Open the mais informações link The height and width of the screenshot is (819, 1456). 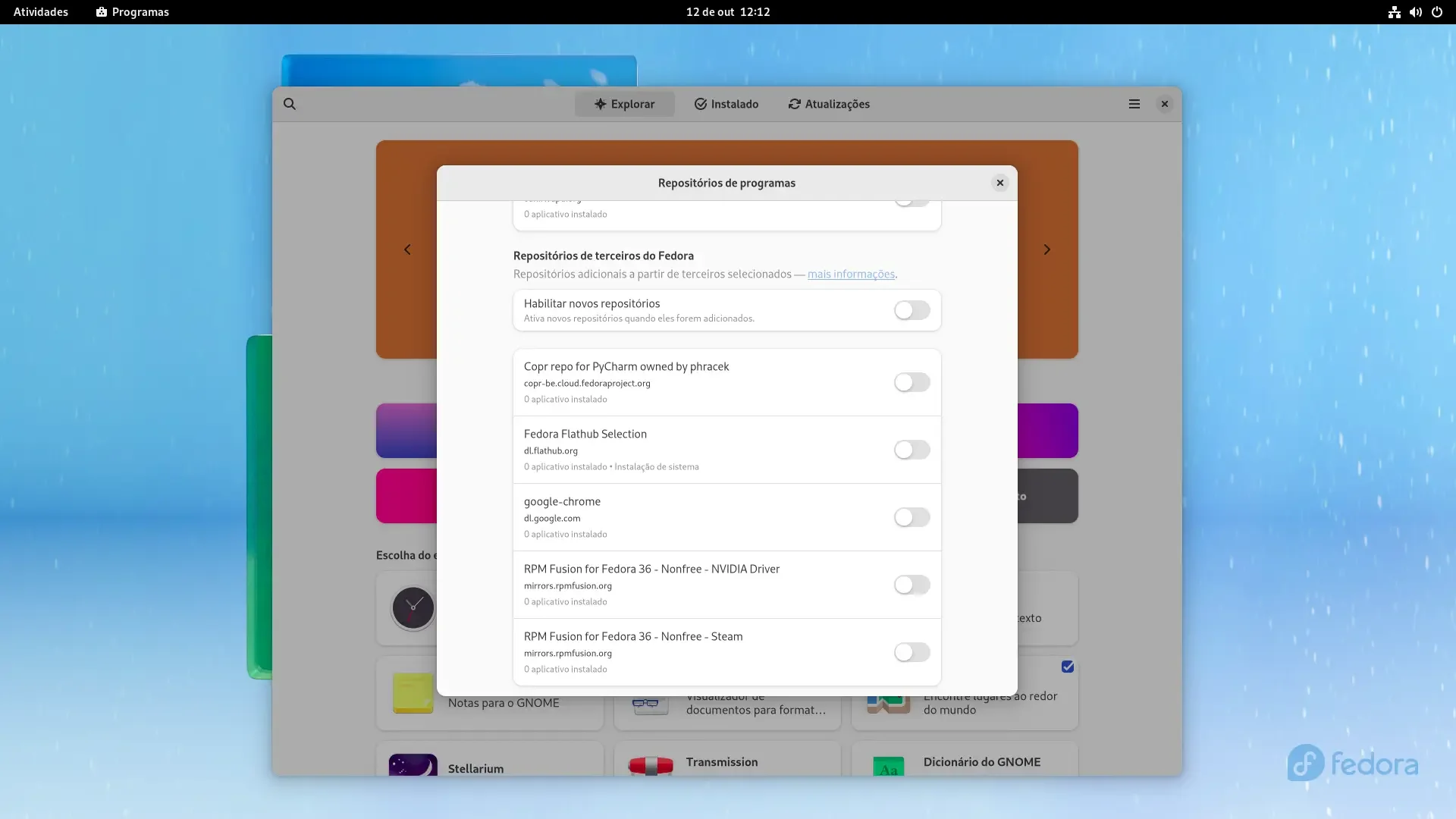click(x=851, y=274)
